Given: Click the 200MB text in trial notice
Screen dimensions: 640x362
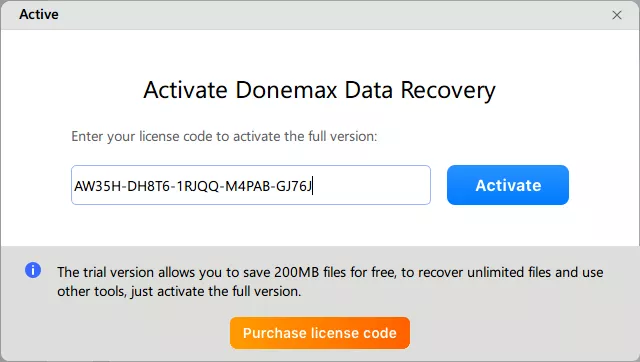Looking at the screenshot, I should click(296, 272).
